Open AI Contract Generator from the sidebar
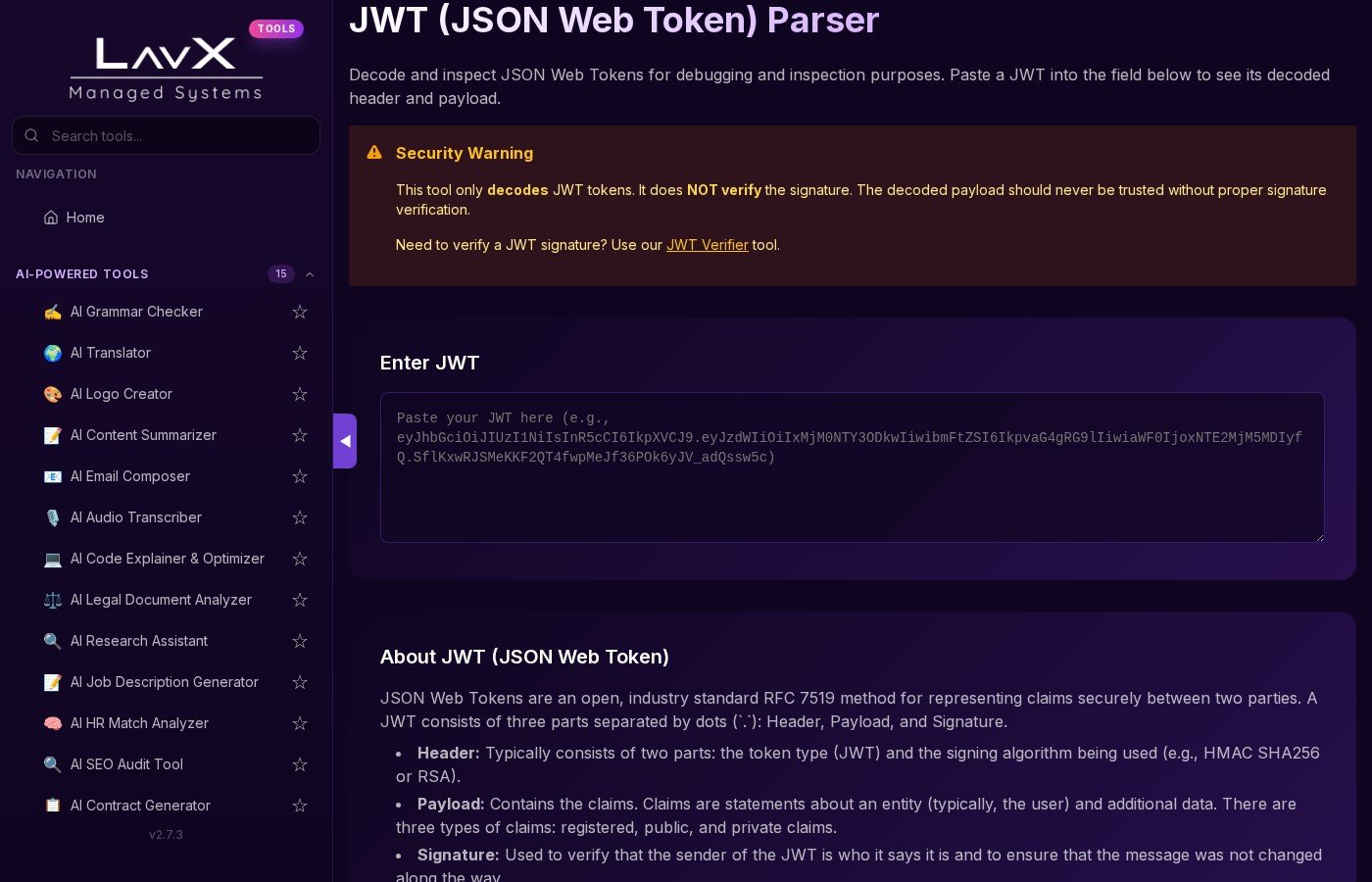 140,806
